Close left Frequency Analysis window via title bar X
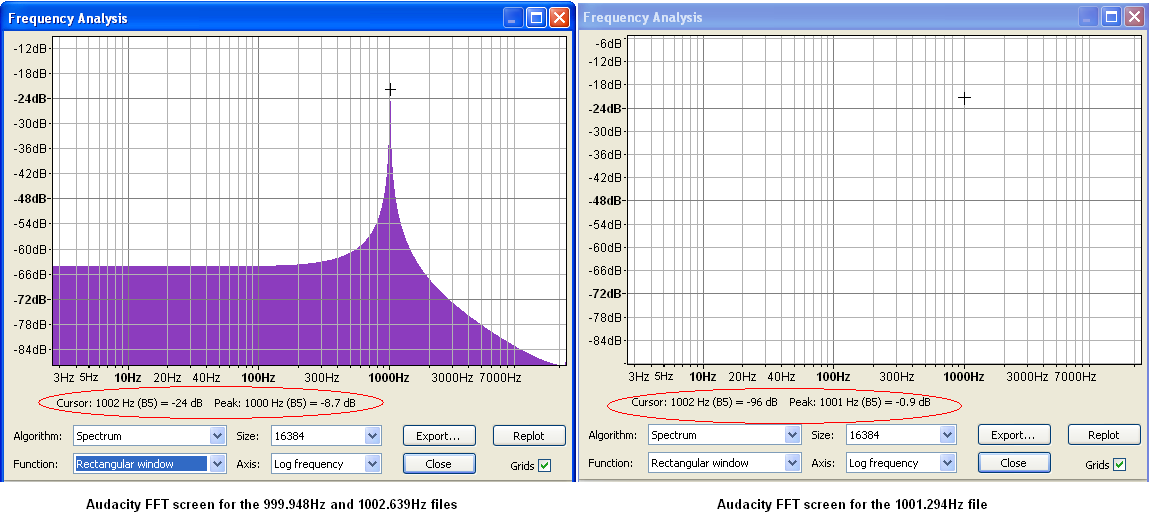This screenshot has height=525, width=1150. pyautogui.click(x=560, y=18)
